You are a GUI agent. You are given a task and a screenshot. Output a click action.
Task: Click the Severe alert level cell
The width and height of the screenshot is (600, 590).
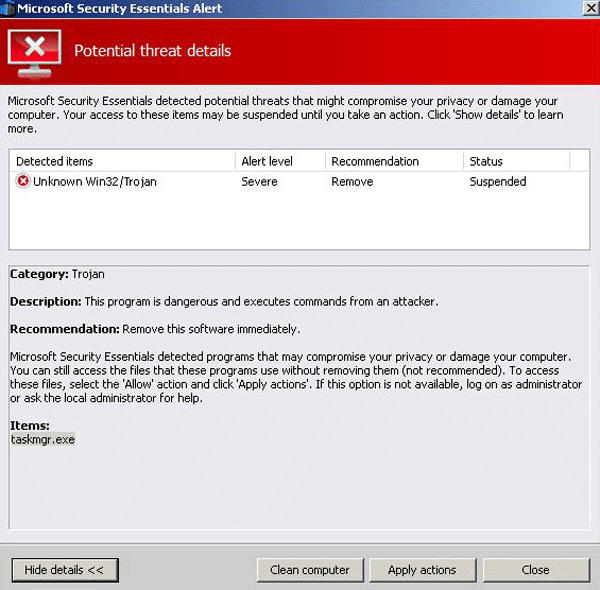click(259, 182)
